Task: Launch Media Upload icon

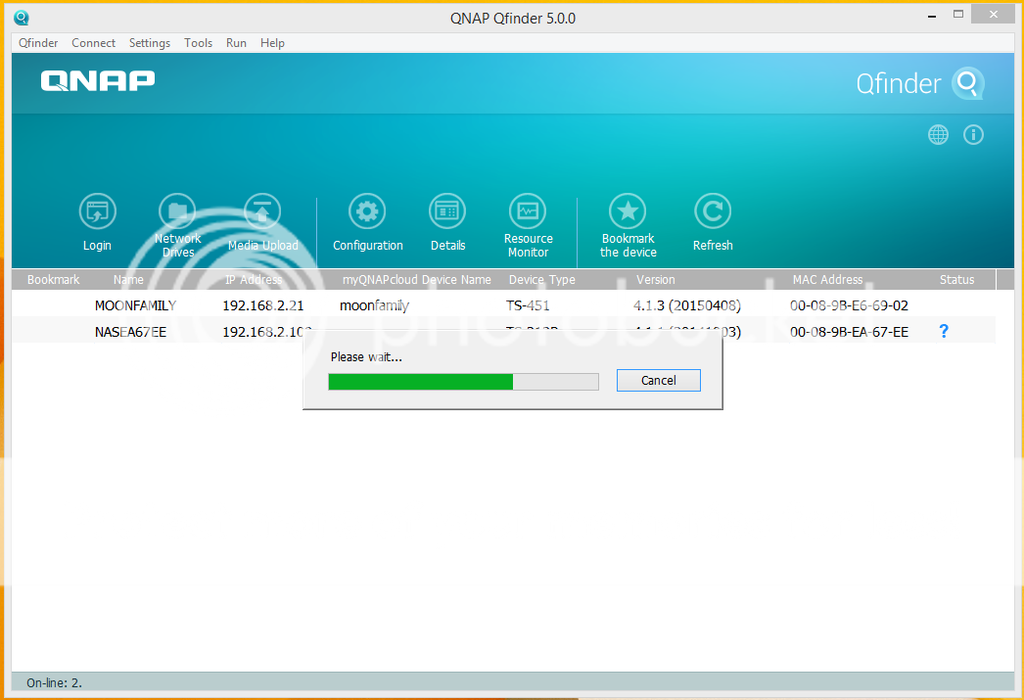Action: pos(263,211)
